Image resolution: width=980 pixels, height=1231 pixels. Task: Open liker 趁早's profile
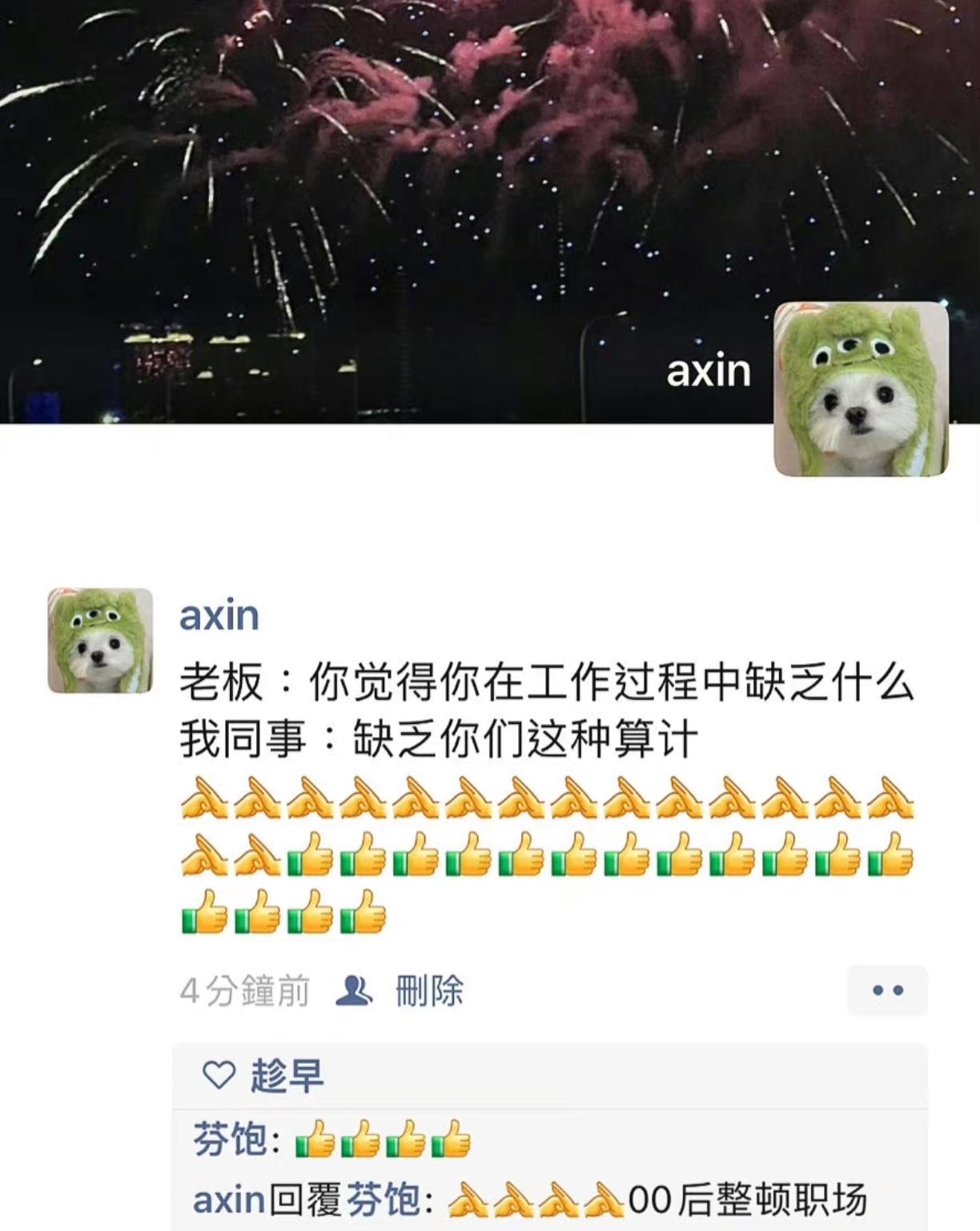(287, 1075)
